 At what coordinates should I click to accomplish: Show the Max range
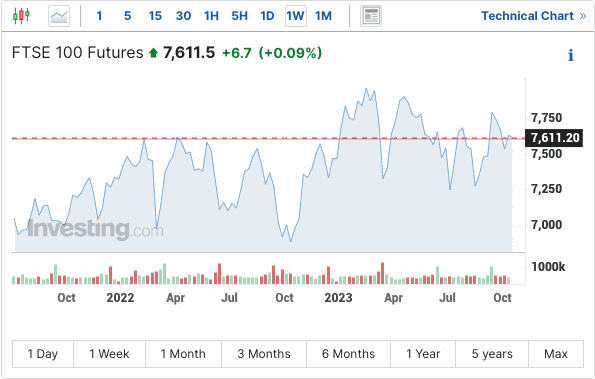(x=556, y=354)
